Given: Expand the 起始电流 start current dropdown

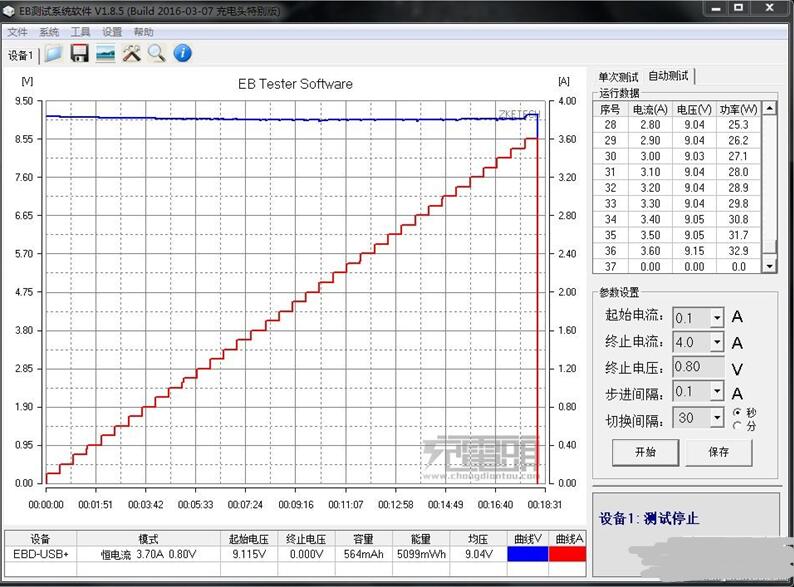Looking at the screenshot, I should tap(716, 318).
